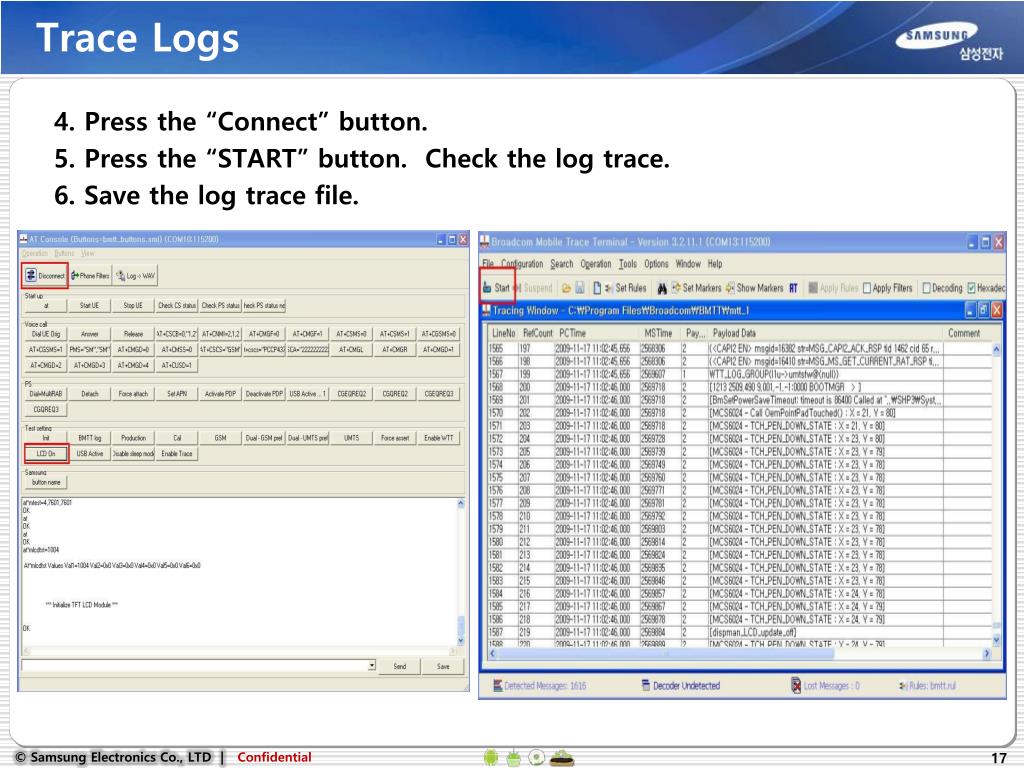Click the Tracing Window horizontal scrollbar
The height and width of the screenshot is (768, 1024).
(740, 653)
